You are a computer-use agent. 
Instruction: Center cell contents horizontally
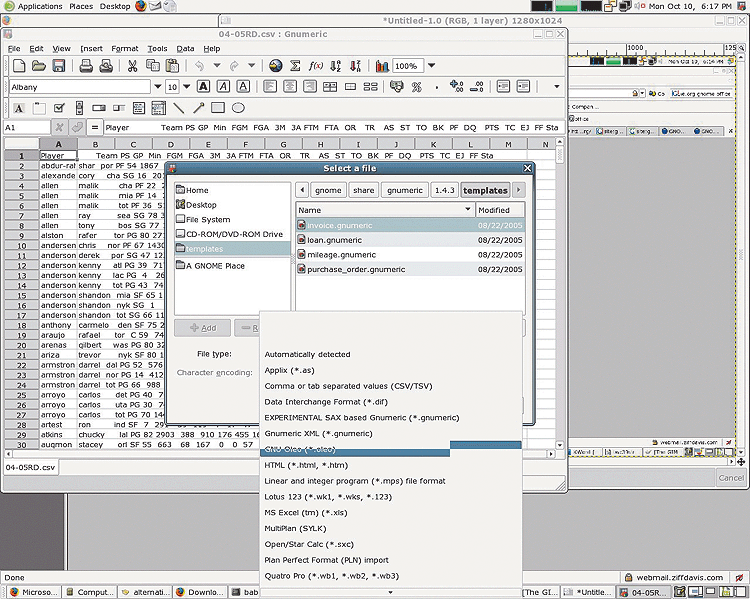290,87
